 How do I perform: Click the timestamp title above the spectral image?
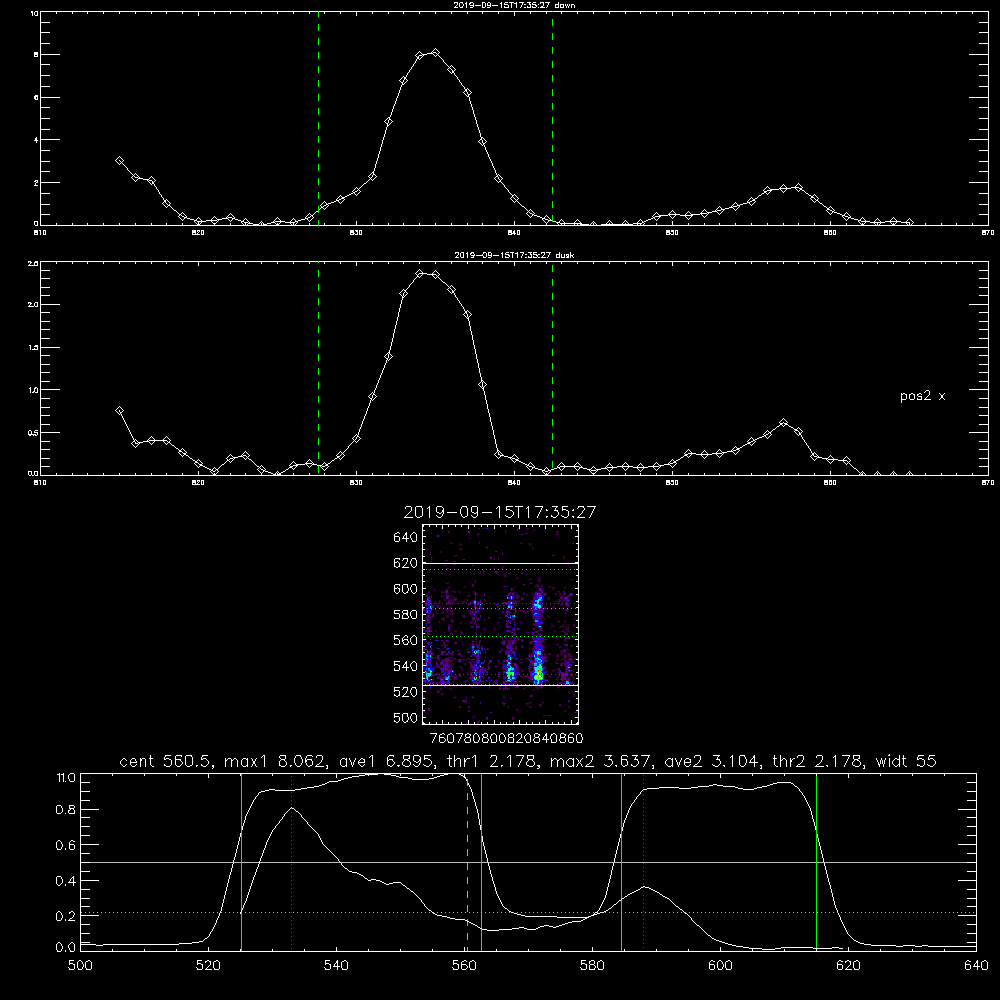tap(500, 512)
